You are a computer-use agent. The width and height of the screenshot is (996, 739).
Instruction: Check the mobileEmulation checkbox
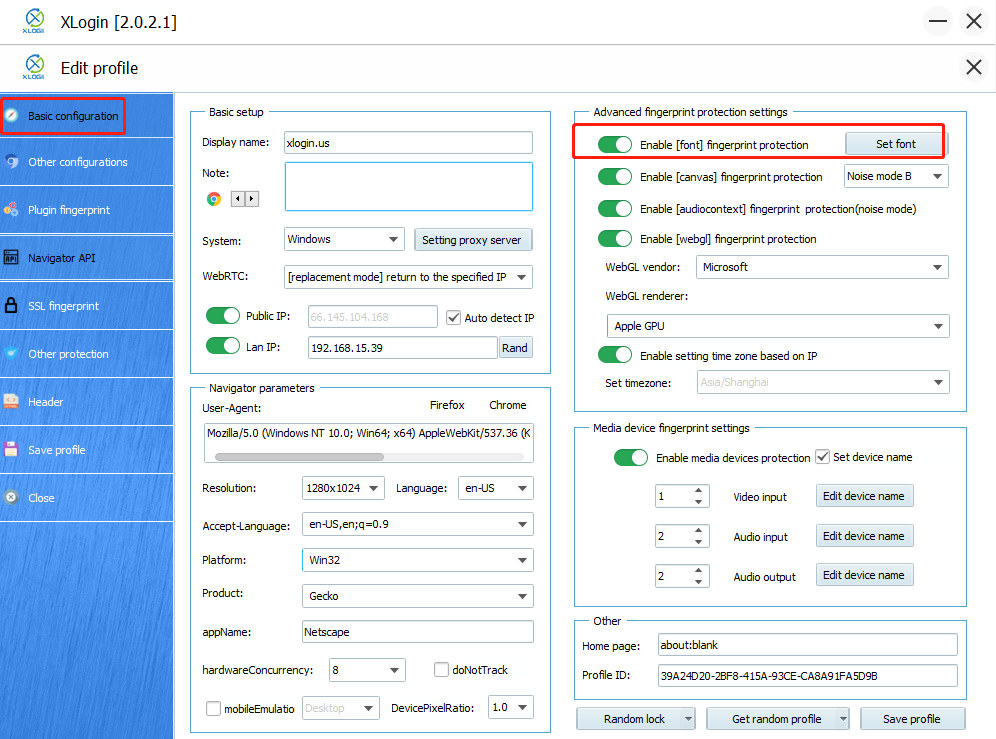[213, 708]
